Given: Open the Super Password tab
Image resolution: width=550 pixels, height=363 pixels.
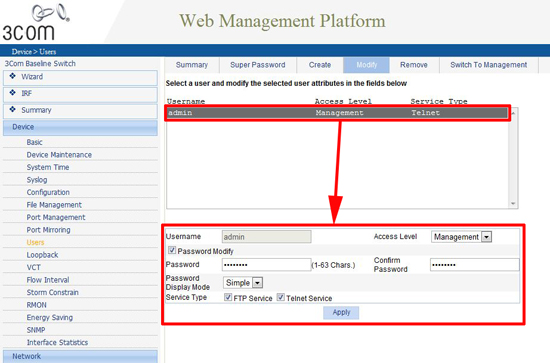Looking at the screenshot, I should (x=258, y=65).
